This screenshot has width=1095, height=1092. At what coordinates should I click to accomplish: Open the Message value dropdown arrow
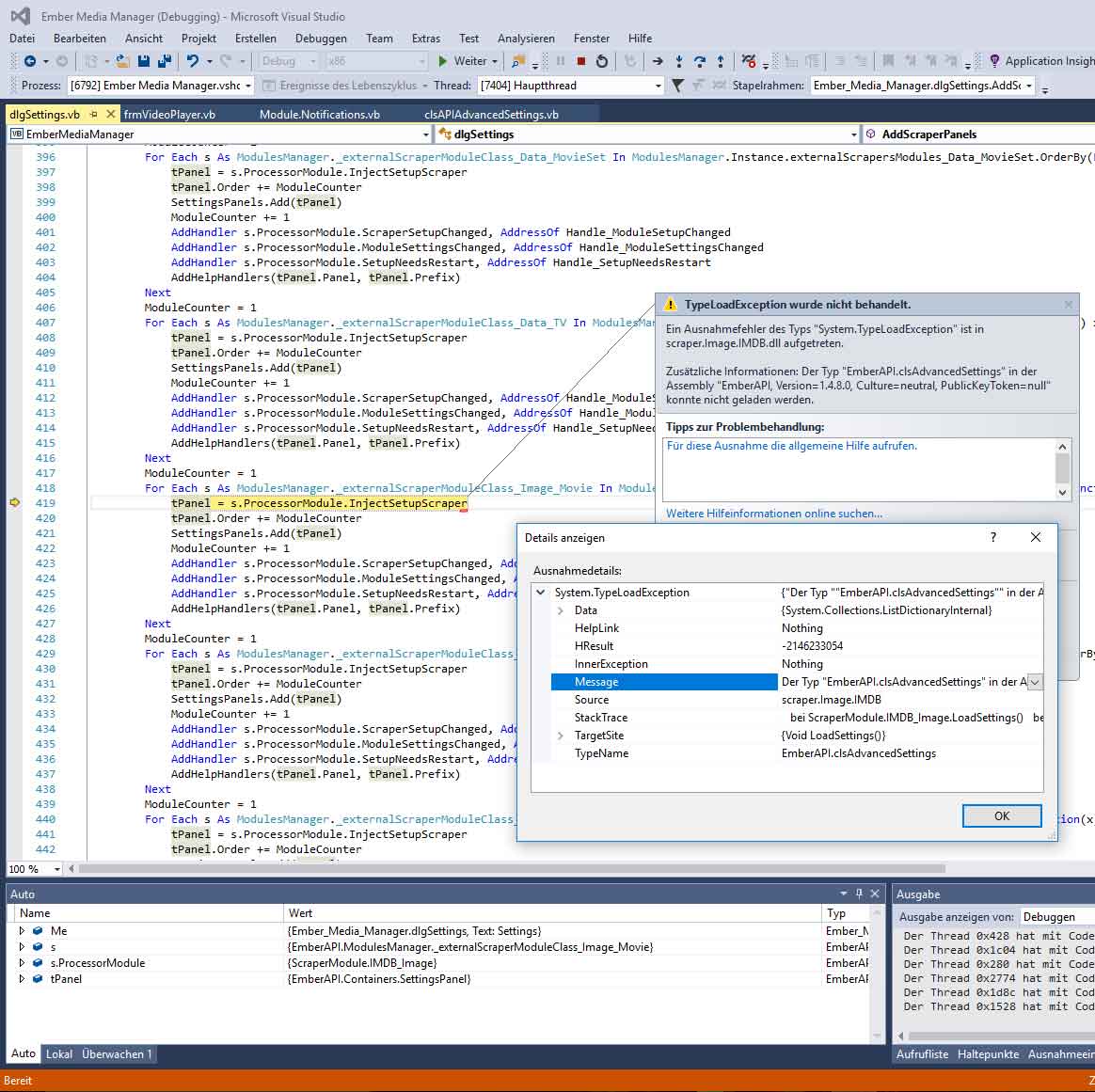(x=1035, y=682)
